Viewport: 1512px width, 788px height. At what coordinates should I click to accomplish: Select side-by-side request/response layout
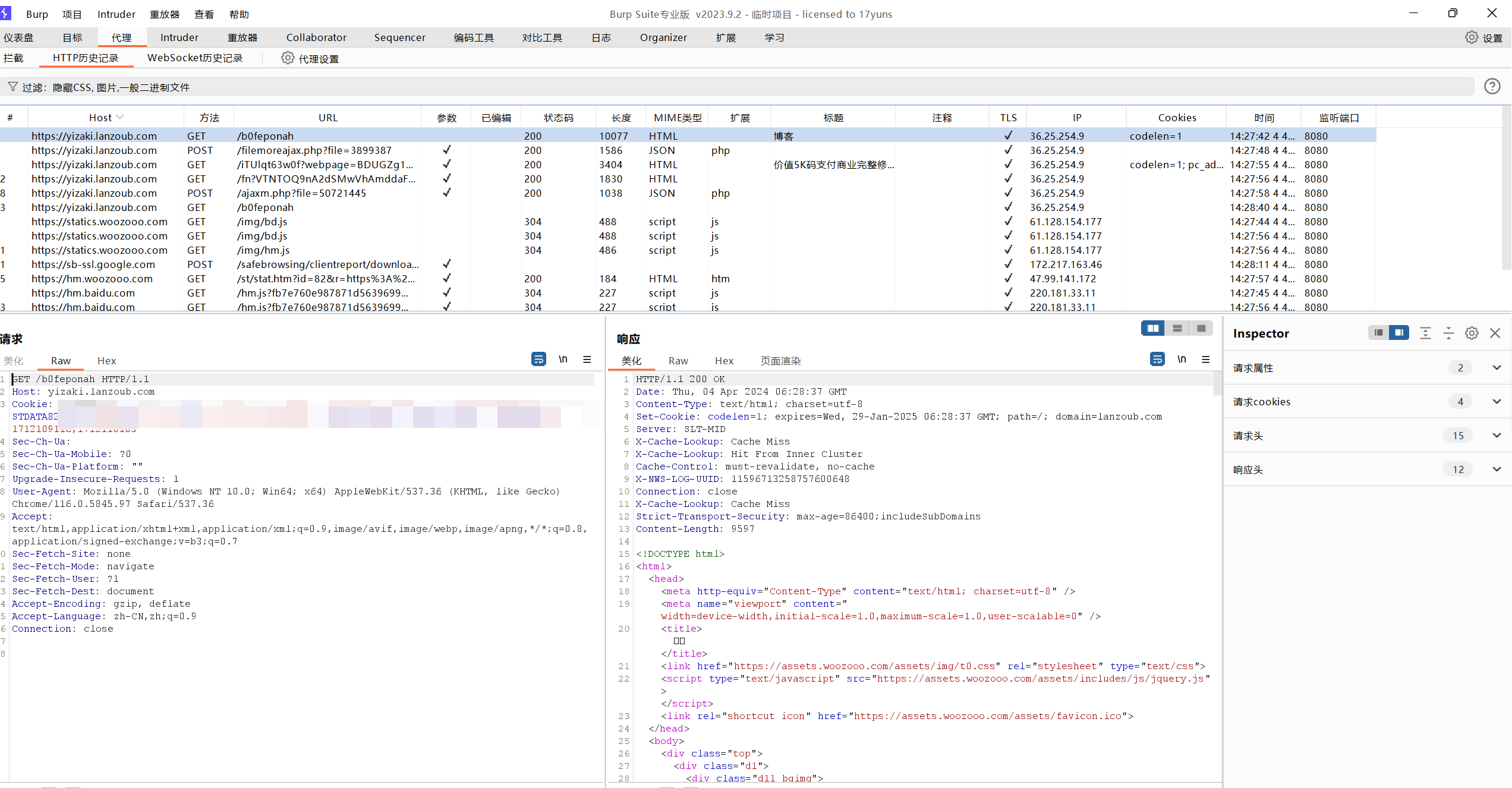(x=1153, y=329)
